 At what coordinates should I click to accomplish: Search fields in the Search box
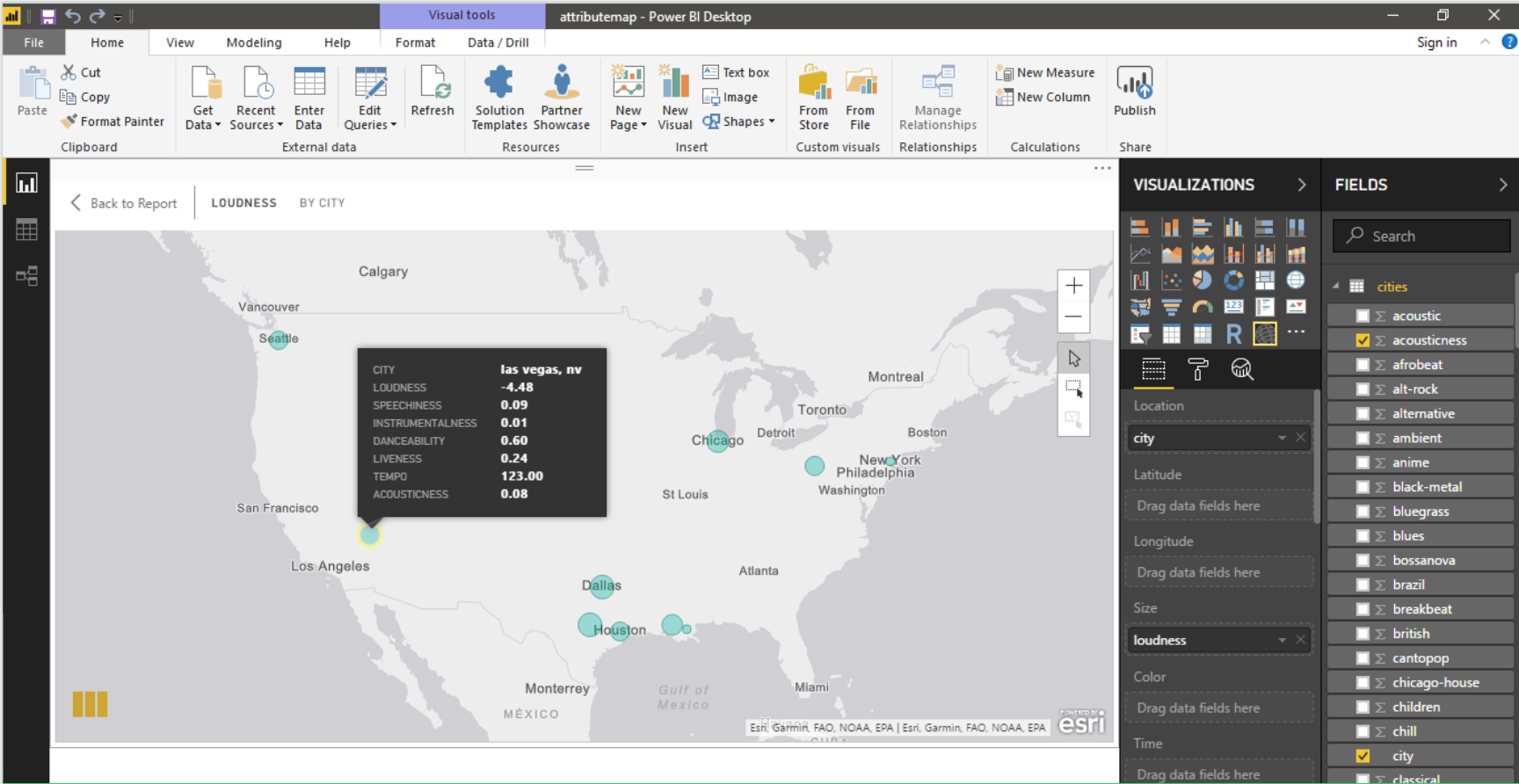(x=1421, y=236)
